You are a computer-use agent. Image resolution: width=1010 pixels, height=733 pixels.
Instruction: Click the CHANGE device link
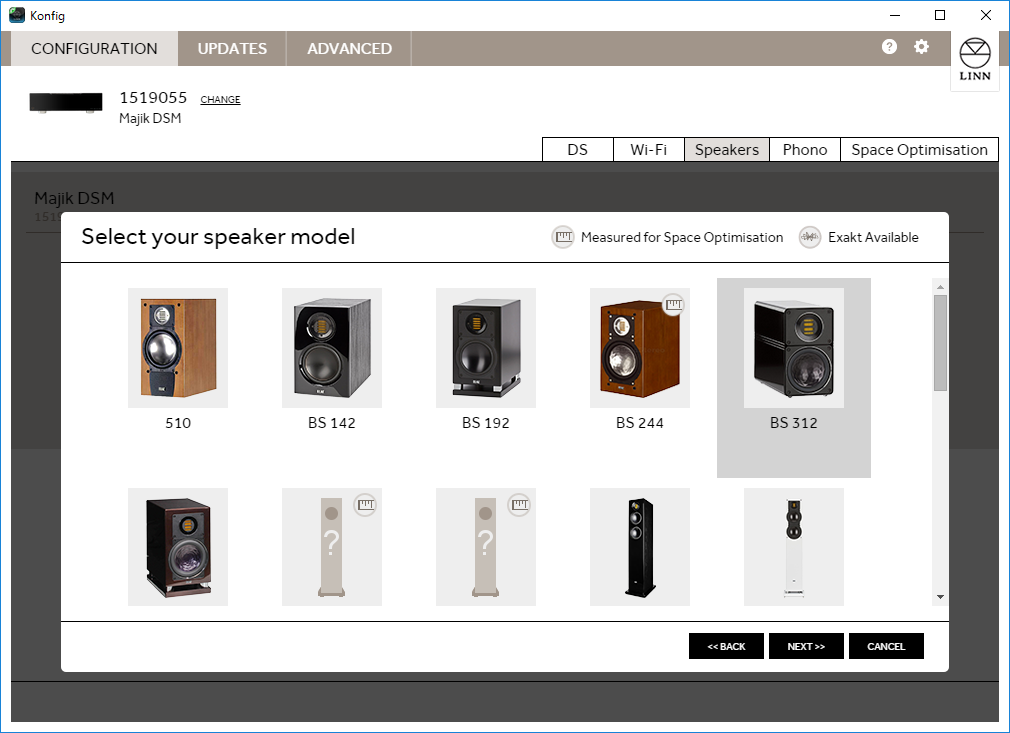[220, 99]
